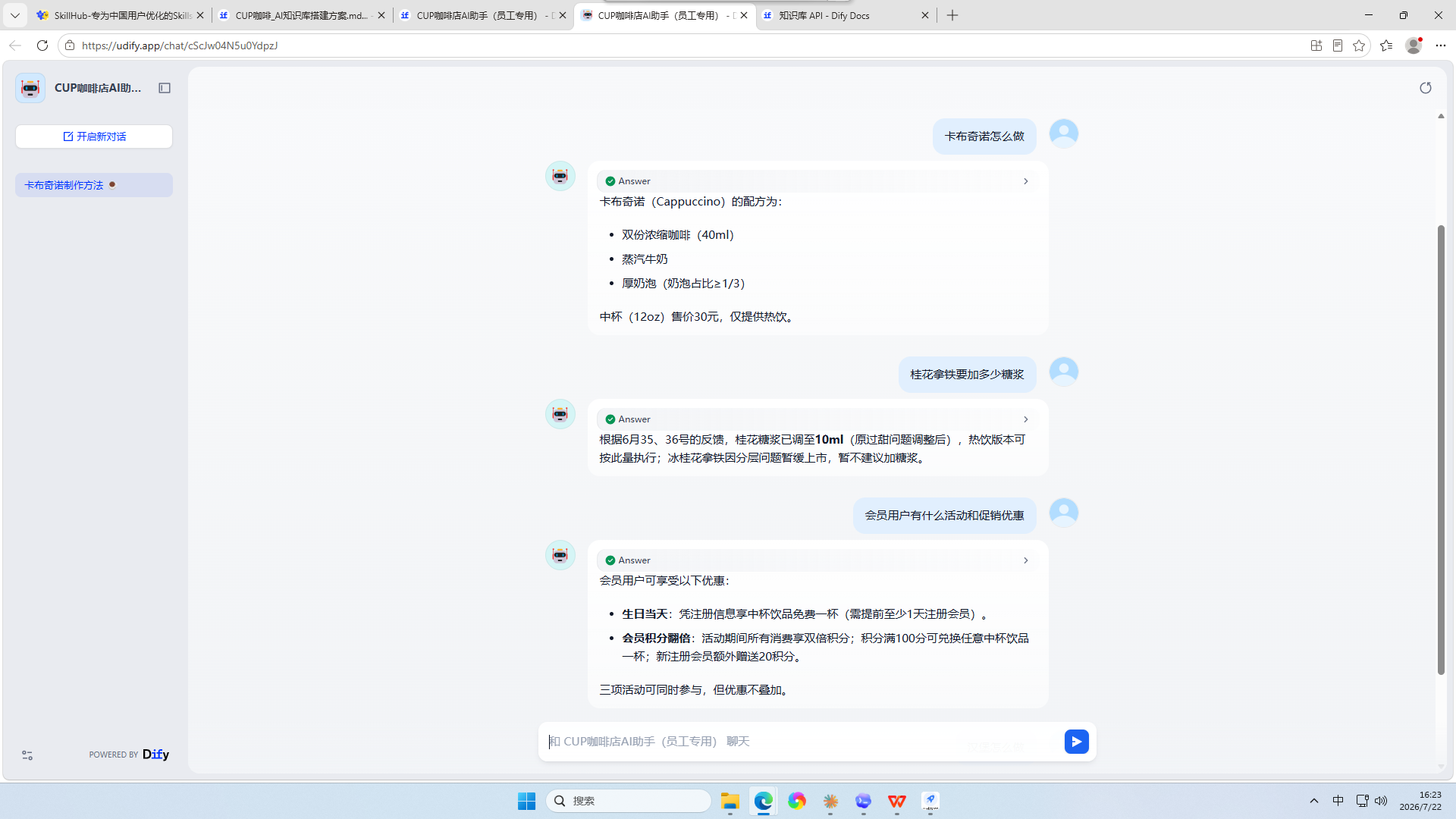
Task: Open the tab list dropdown at the browser's left
Action: tap(14, 15)
